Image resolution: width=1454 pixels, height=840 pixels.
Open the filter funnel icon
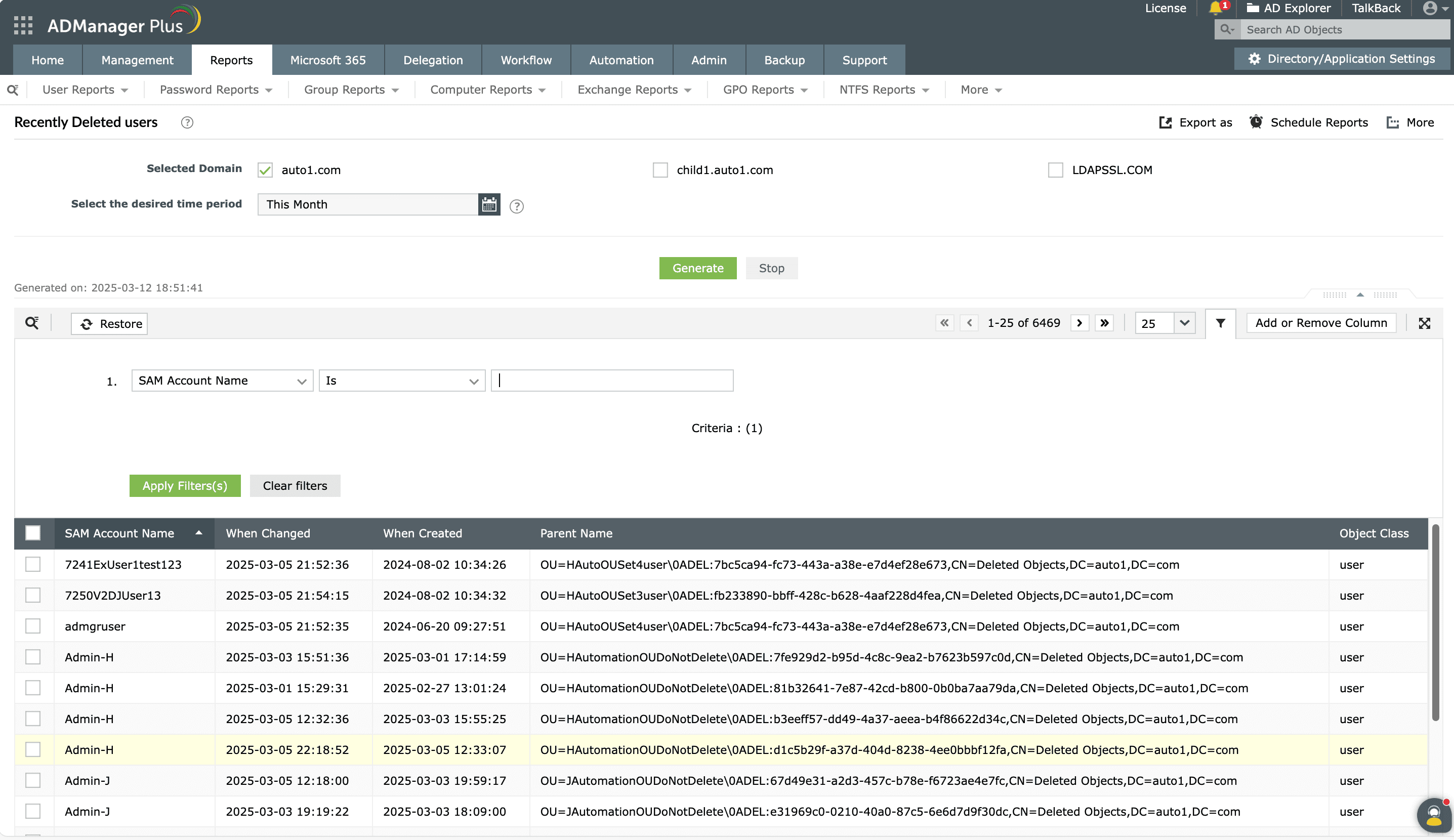pyautogui.click(x=1220, y=323)
